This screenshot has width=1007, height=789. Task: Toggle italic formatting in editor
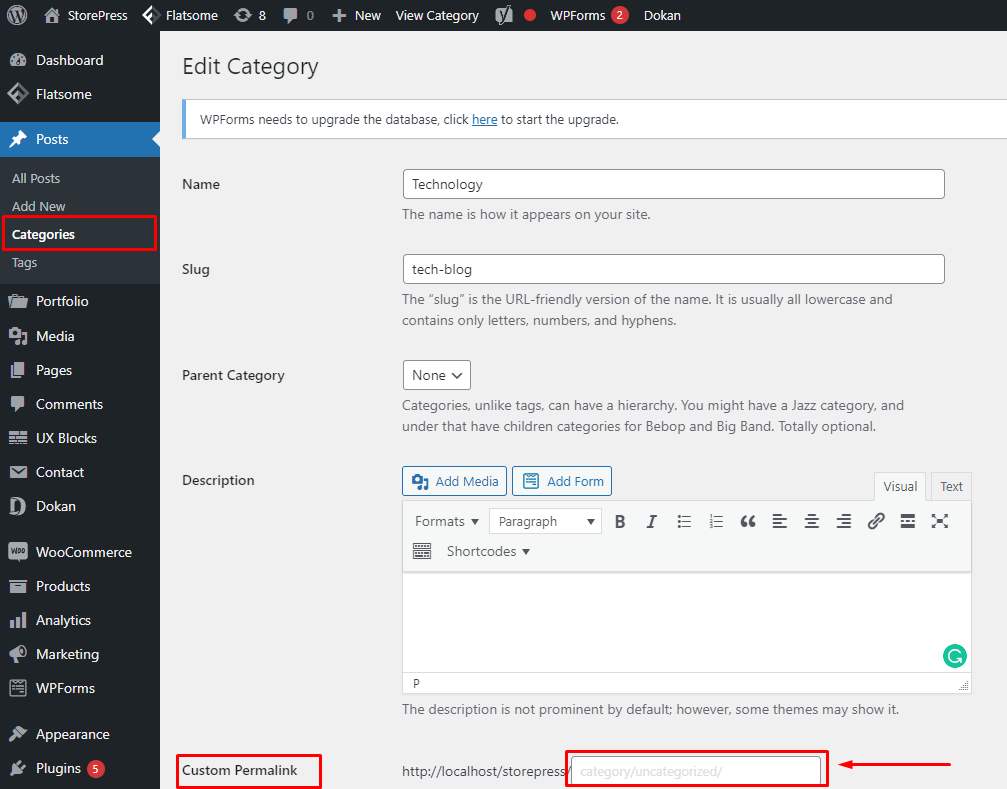651,521
